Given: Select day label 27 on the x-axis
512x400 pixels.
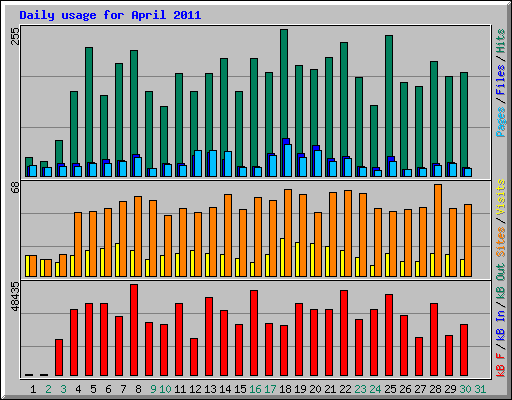Looking at the screenshot, I should (x=420, y=389).
